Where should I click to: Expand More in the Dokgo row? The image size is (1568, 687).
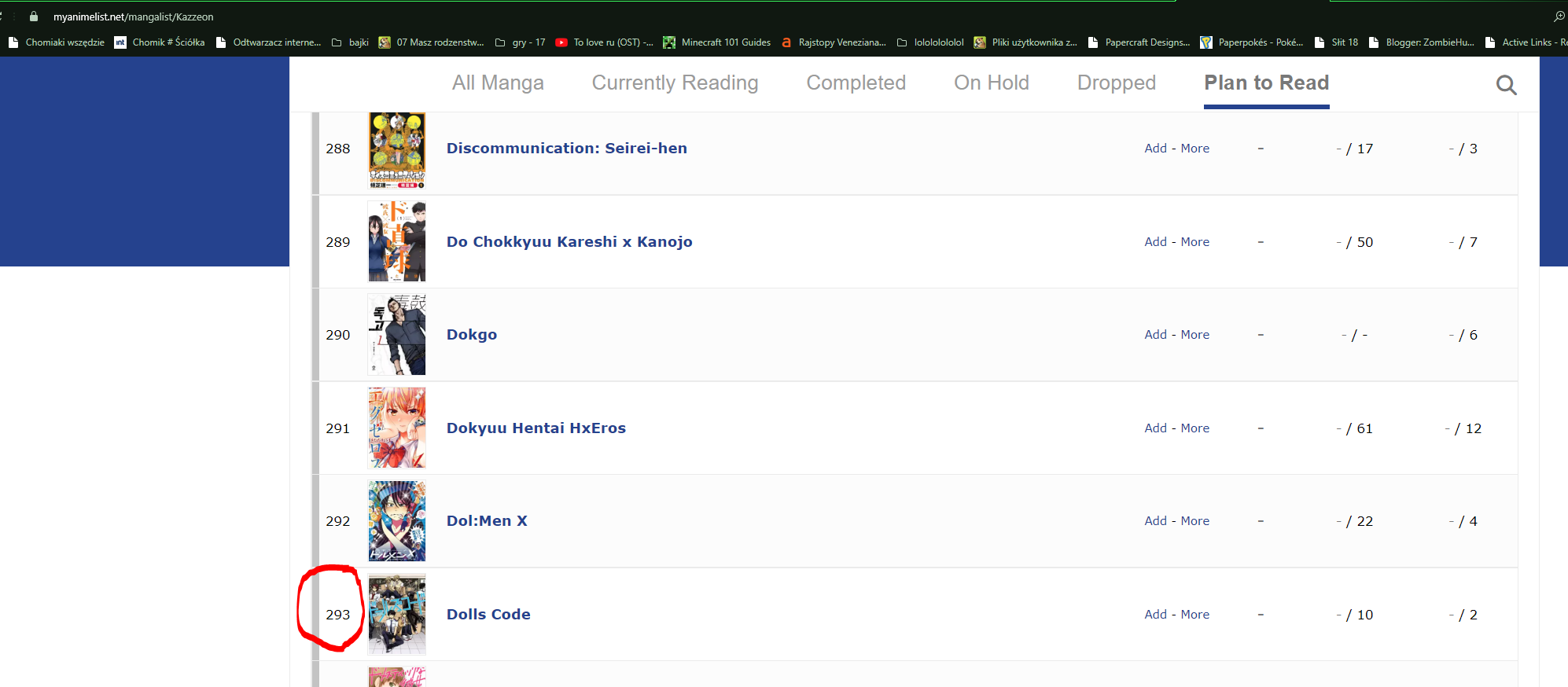(x=1195, y=334)
